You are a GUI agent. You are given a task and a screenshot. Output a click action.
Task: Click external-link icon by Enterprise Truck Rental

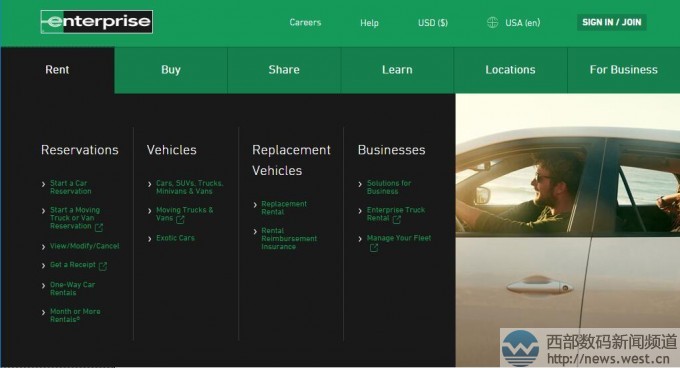(396, 220)
